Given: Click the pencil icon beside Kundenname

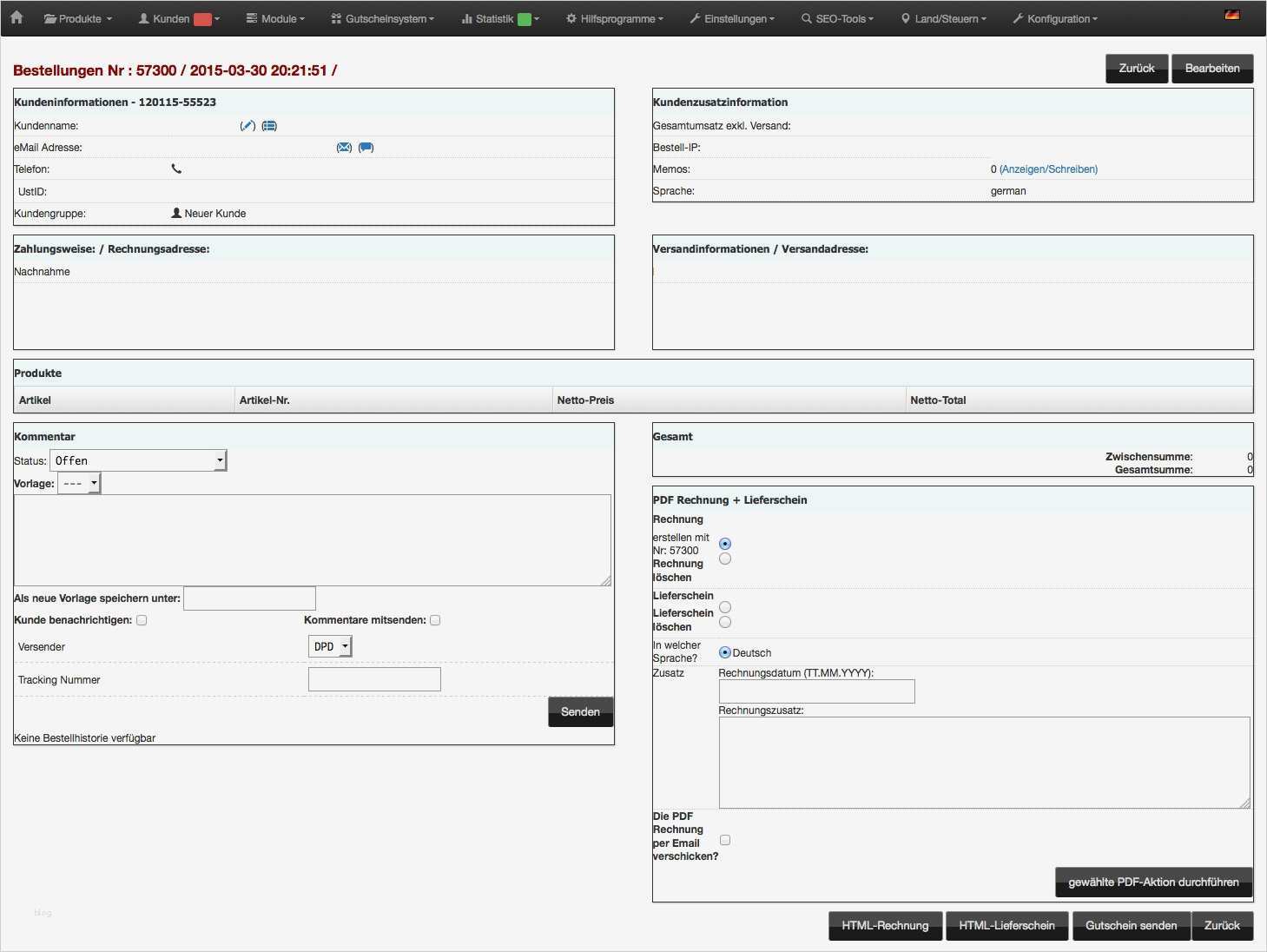Looking at the screenshot, I should click(x=247, y=126).
